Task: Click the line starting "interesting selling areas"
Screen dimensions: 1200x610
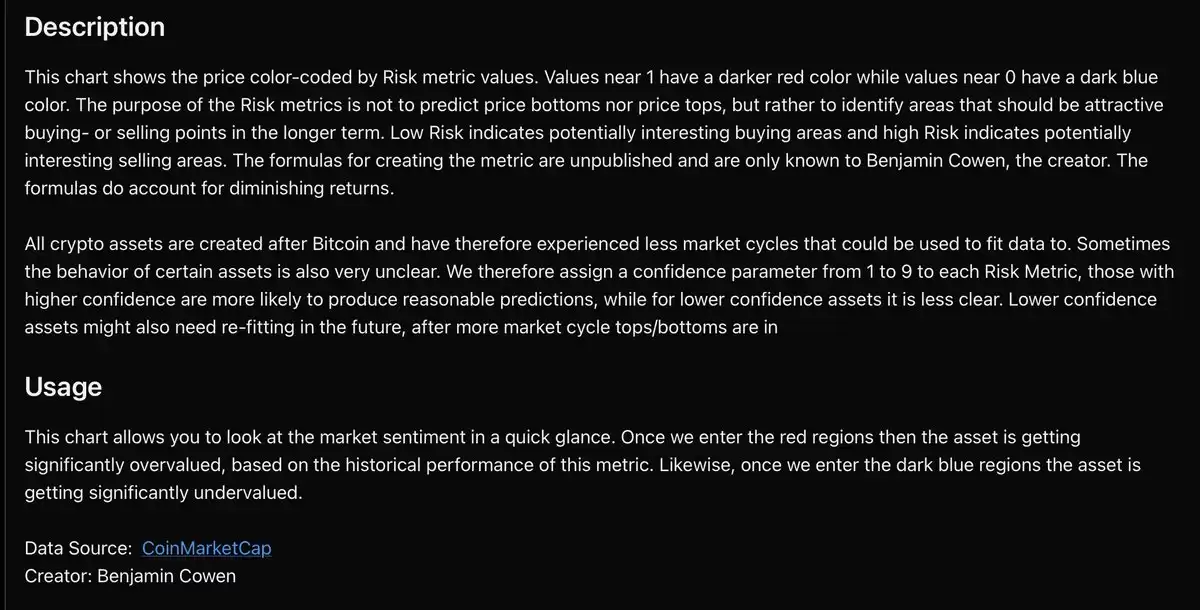Action: tap(586, 161)
